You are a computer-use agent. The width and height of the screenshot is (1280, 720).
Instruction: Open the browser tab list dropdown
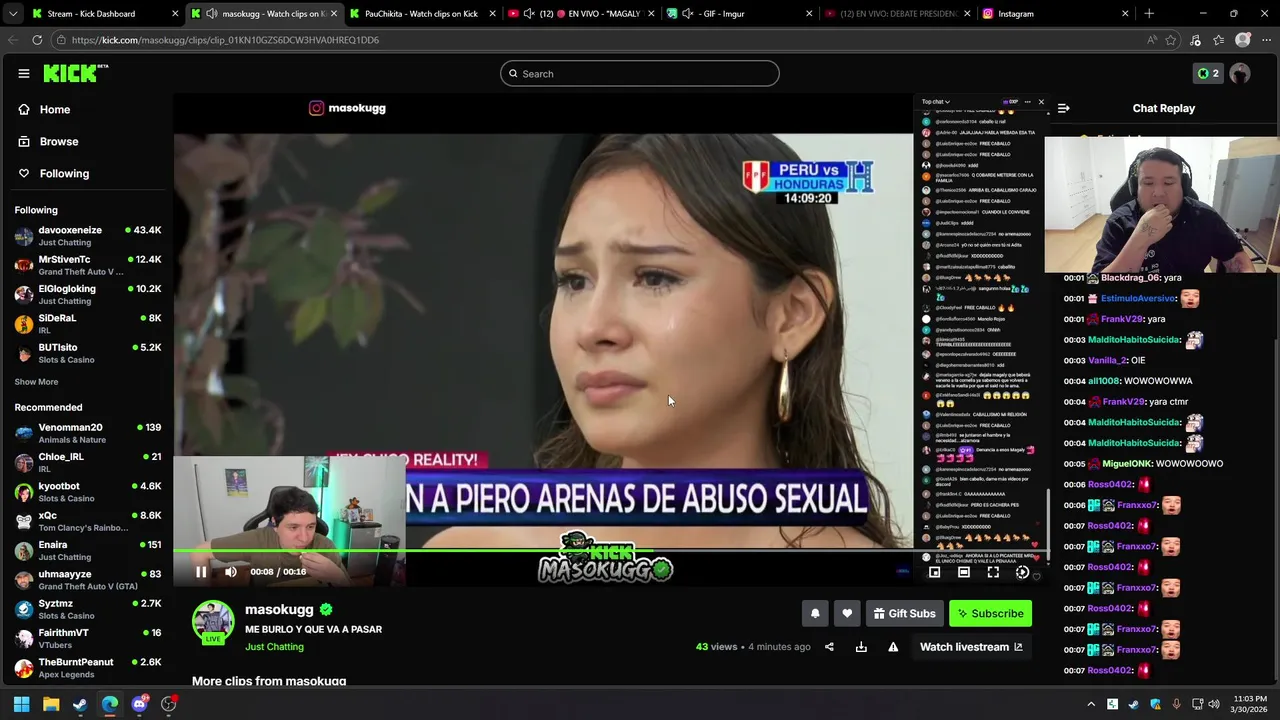click(x=12, y=14)
